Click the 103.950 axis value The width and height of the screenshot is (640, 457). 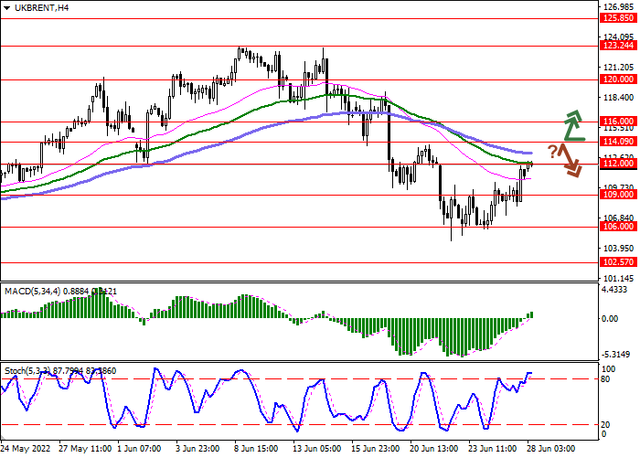(x=619, y=248)
